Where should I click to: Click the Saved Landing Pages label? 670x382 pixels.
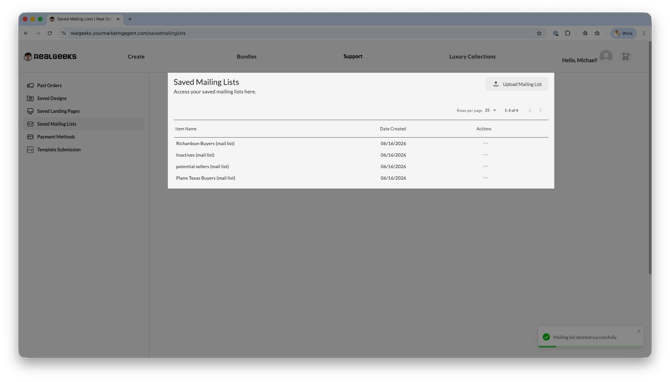pyautogui.click(x=58, y=111)
